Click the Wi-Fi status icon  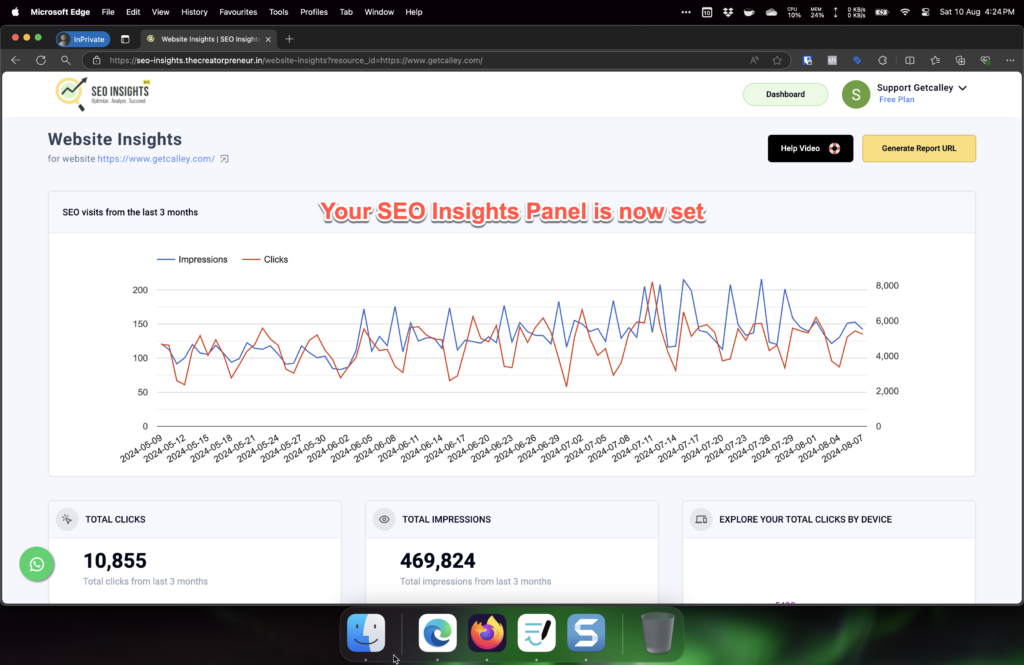904,12
